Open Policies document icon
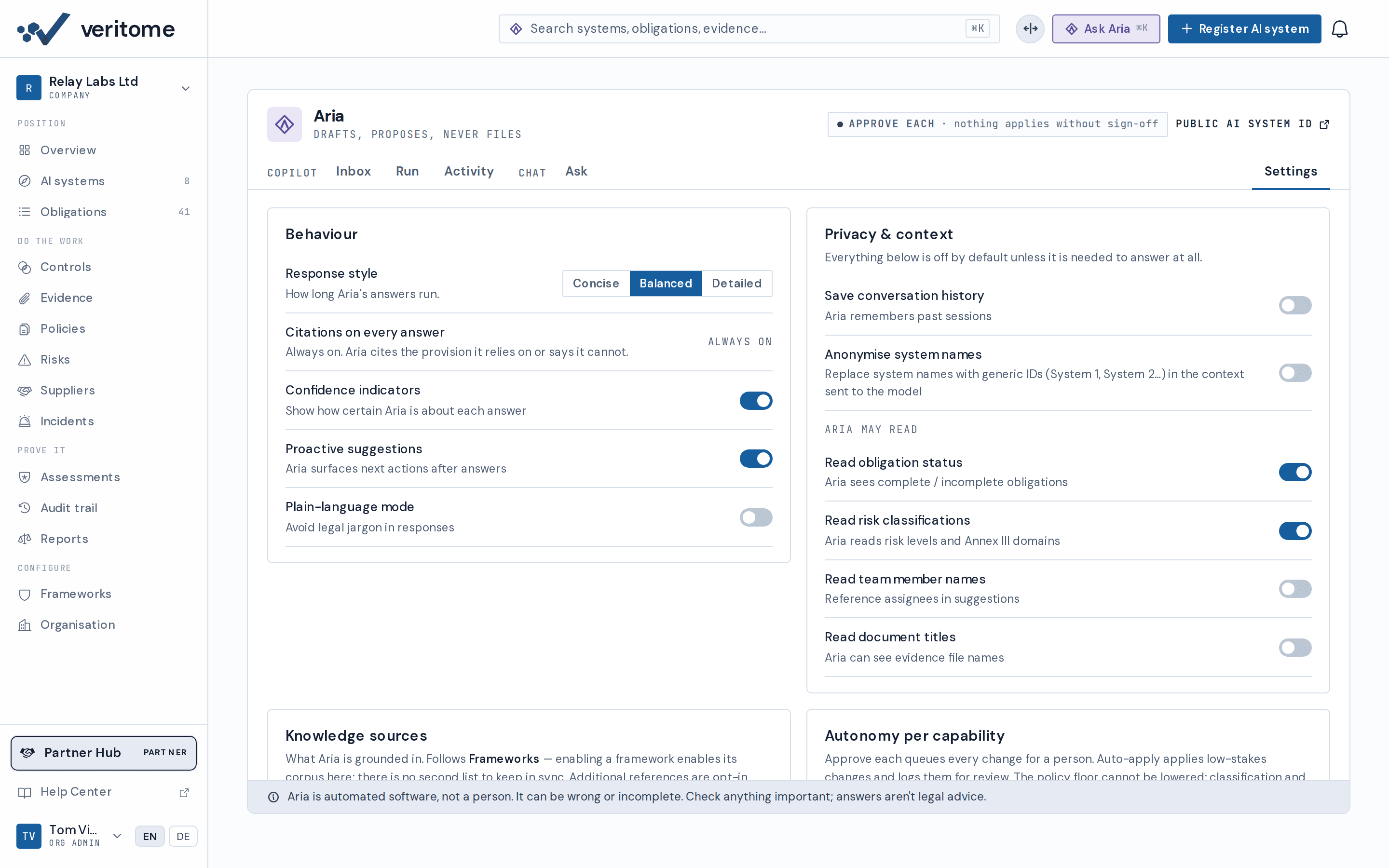 tap(25, 329)
